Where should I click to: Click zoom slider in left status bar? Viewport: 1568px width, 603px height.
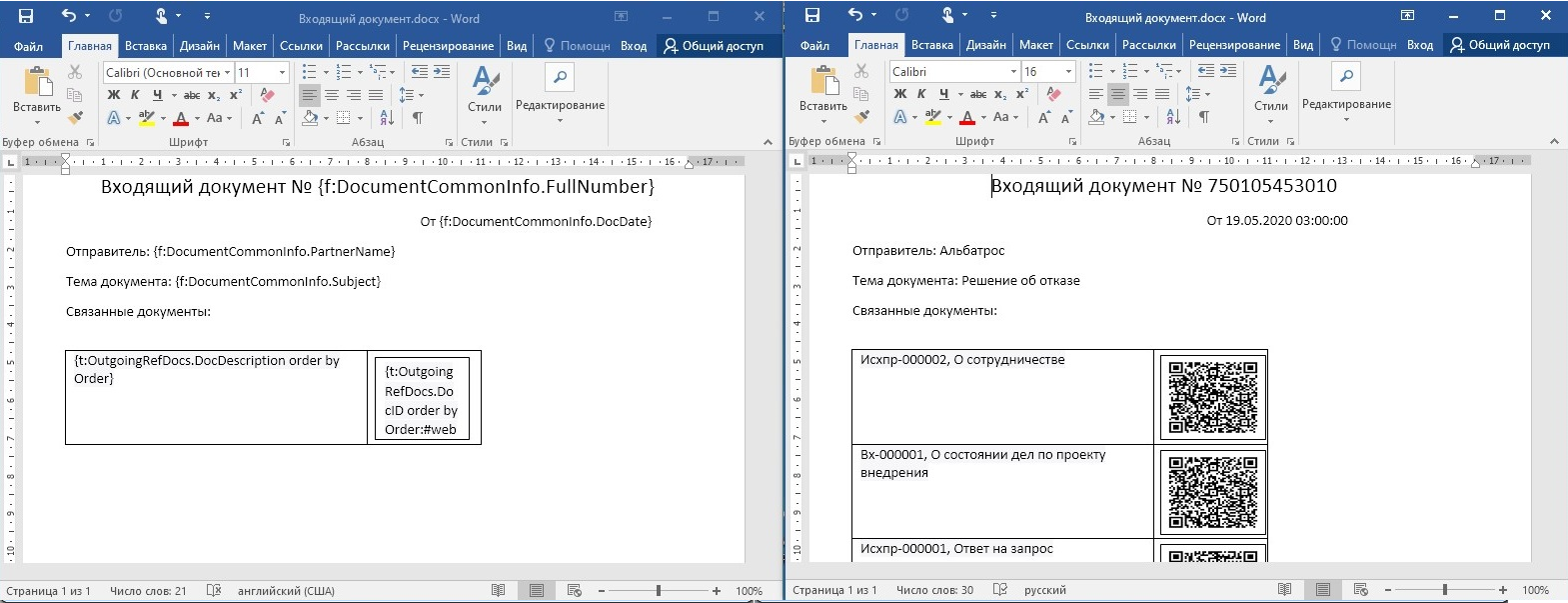click(x=659, y=591)
